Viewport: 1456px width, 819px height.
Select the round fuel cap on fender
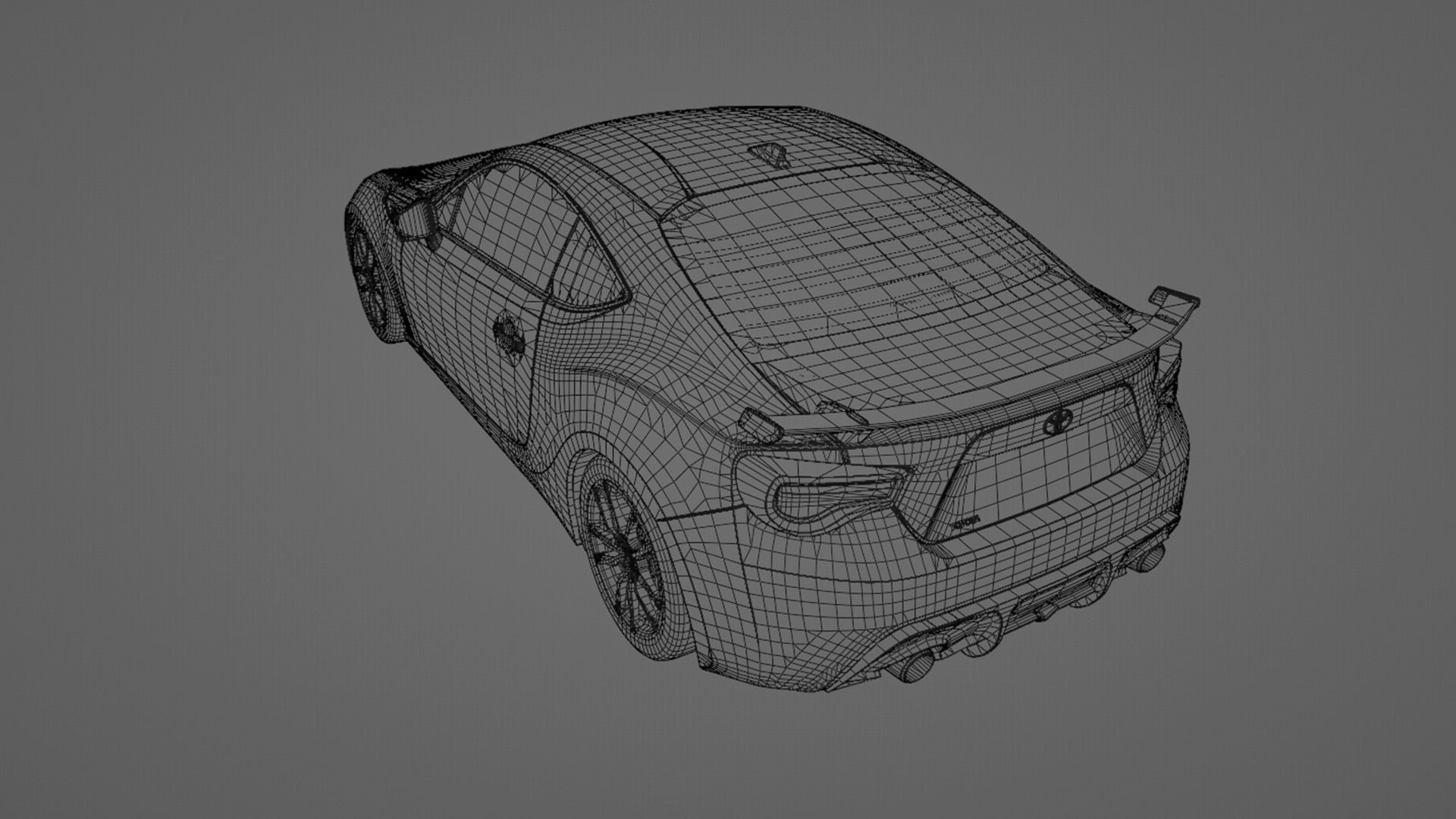tap(509, 337)
